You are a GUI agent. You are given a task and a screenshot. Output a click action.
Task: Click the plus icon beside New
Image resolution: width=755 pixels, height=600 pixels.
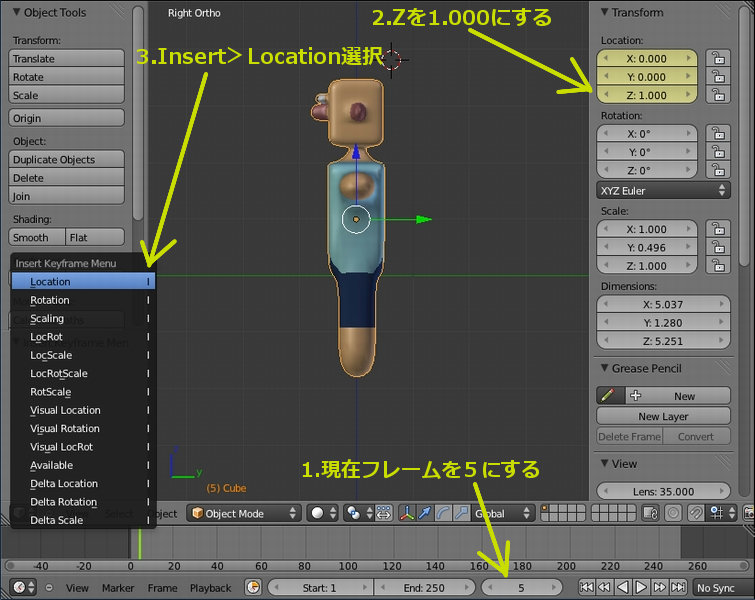pyautogui.click(x=636, y=396)
